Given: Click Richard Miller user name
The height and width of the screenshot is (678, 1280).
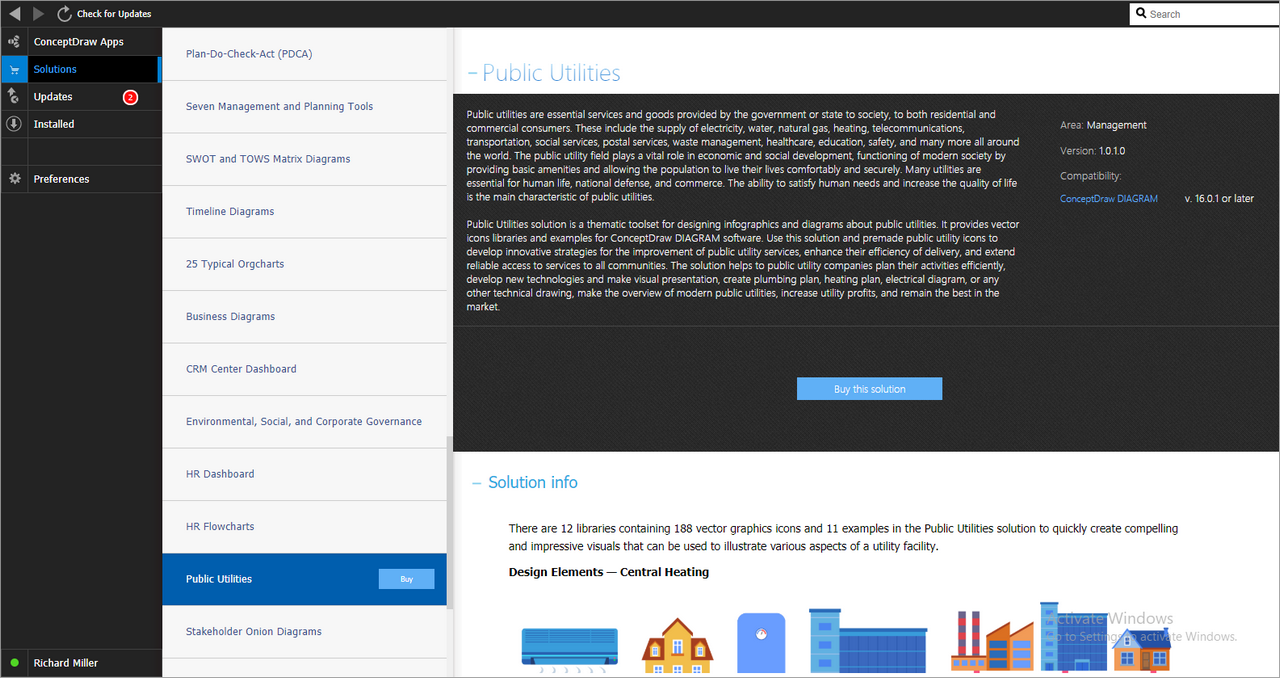Looking at the screenshot, I should [x=65, y=663].
